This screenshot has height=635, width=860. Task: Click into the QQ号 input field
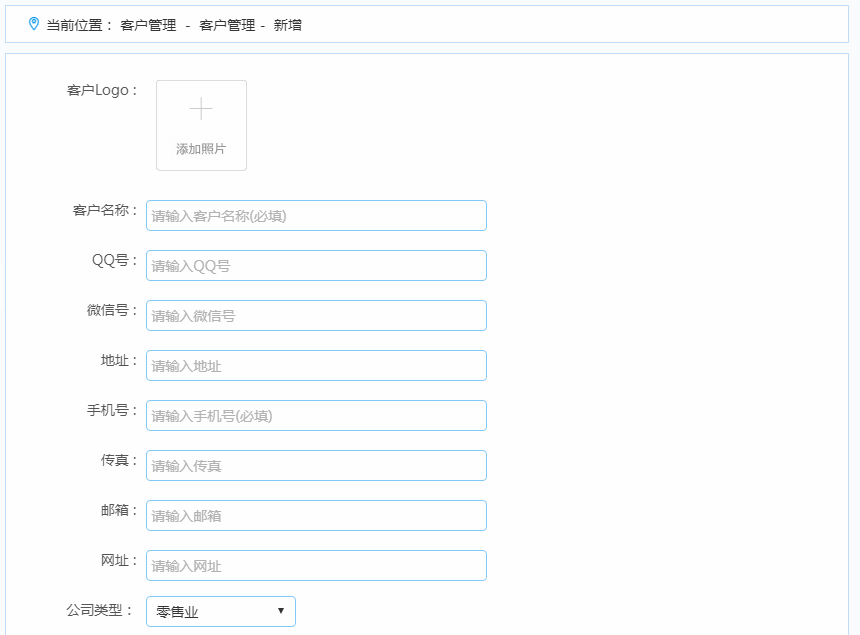[x=316, y=266]
